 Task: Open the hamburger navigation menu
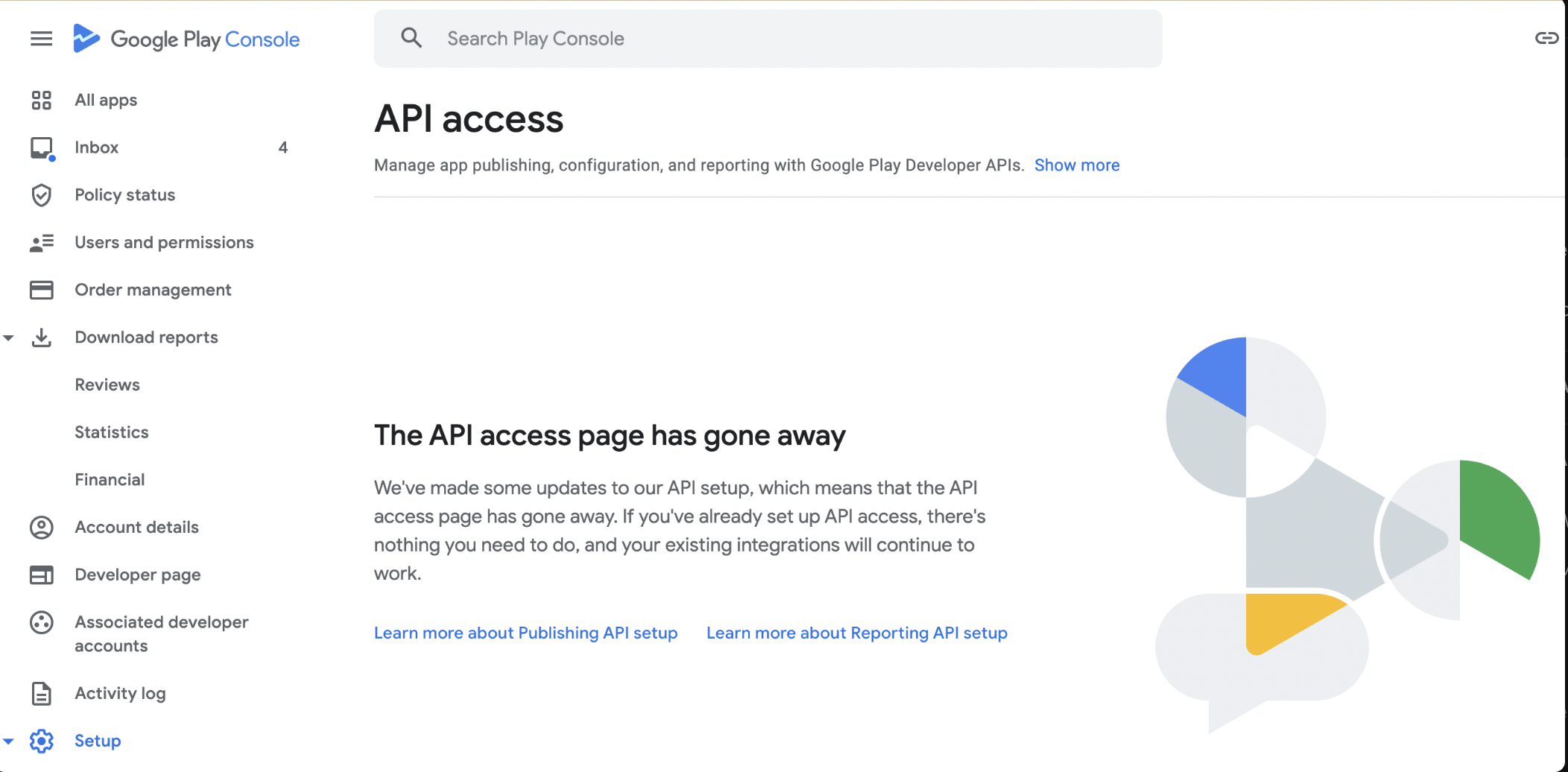point(42,39)
